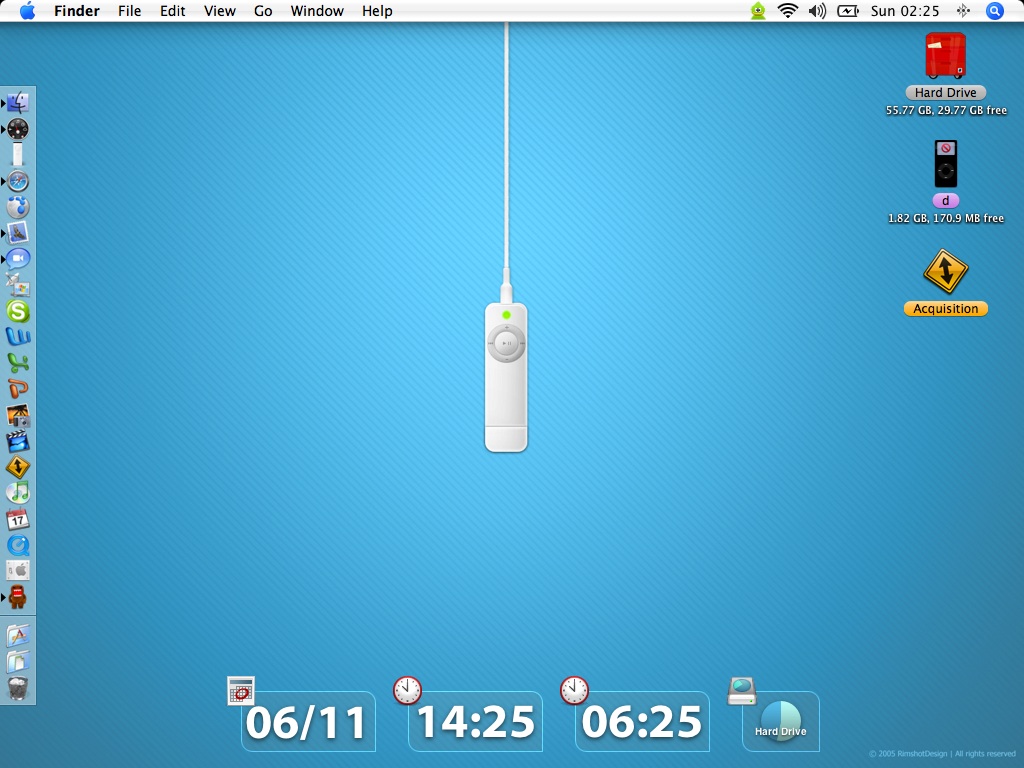Launch Skype from the Dock
This screenshot has height=768, width=1024.
[18, 311]
